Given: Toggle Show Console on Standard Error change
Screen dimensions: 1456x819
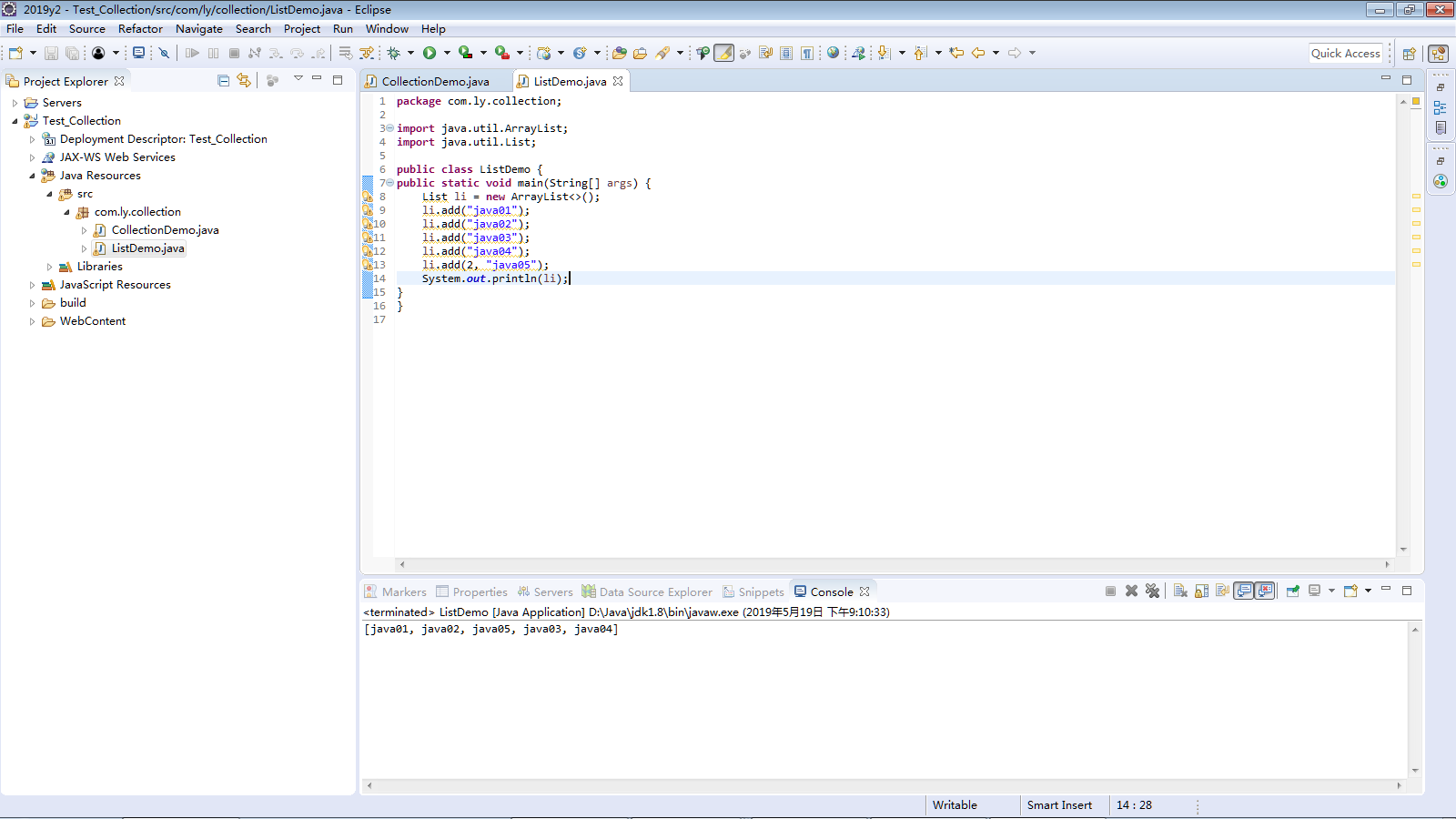Looking at the screenshot, I should [x=1264, y=591].
